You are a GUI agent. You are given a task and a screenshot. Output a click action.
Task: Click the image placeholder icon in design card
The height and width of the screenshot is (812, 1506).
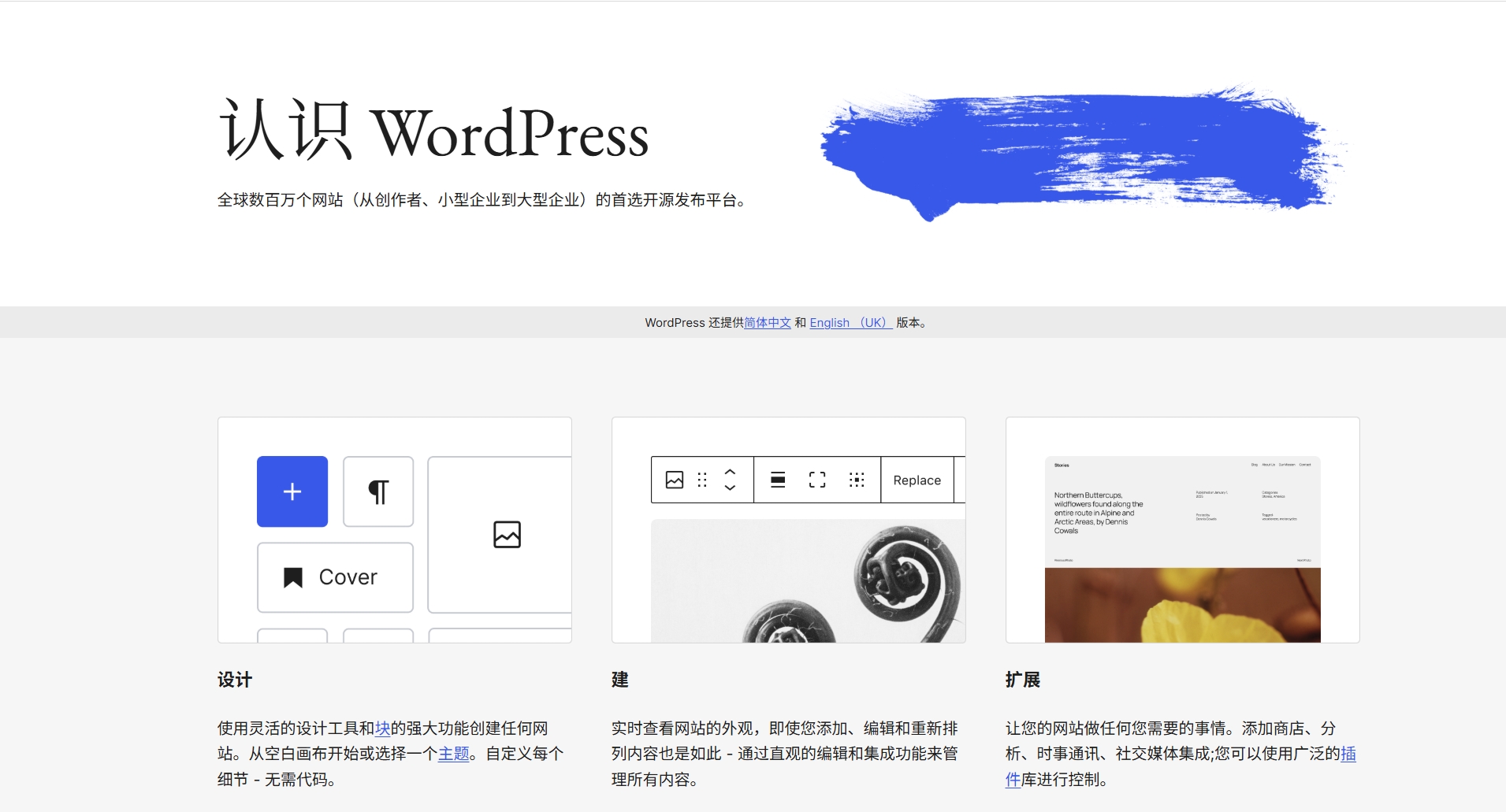507,535
